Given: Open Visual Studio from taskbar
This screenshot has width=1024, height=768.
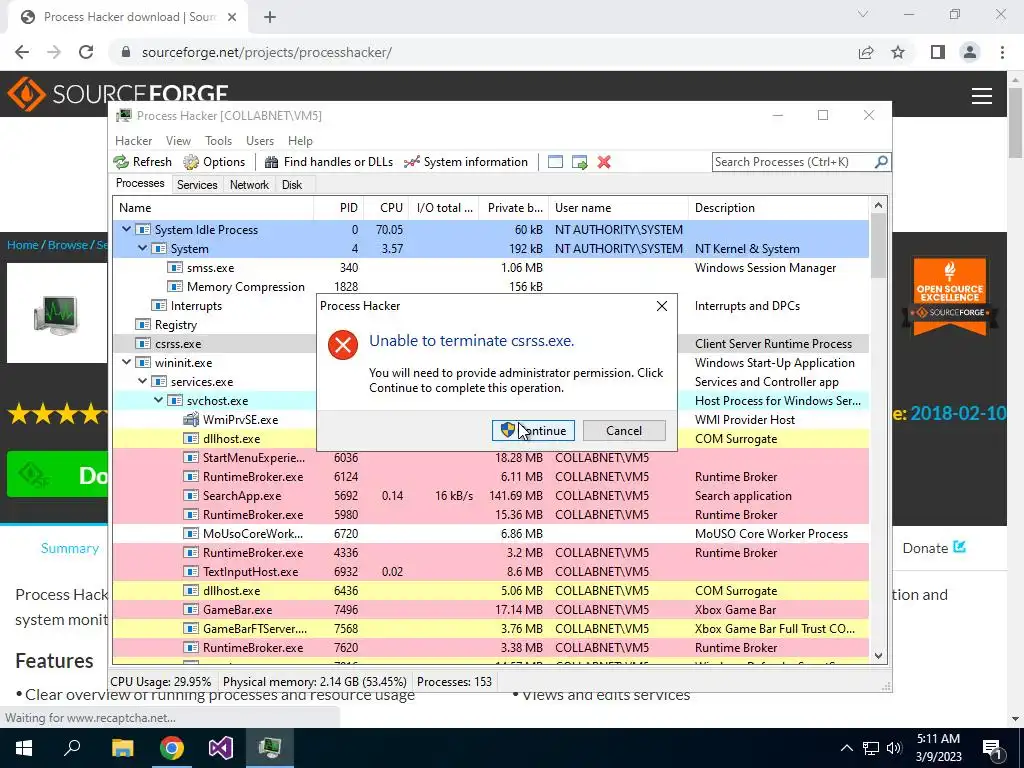Looking at the screenshot, I should pyautogui.click(x=221, y=748).
